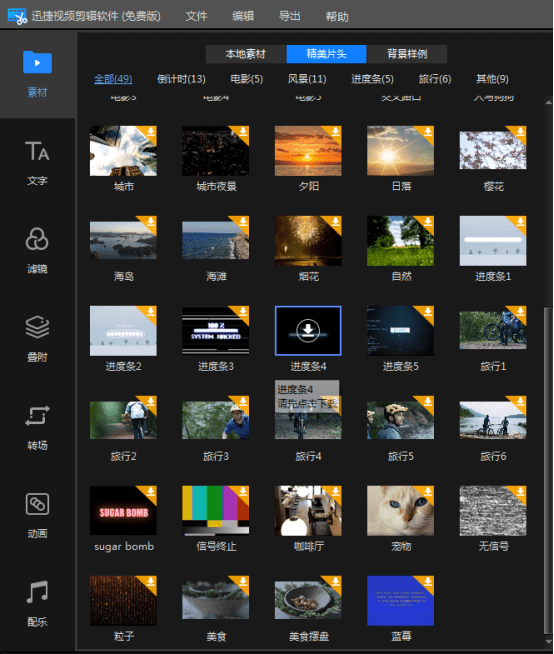Screen dimensions: 554x654
Task: Click the vertical scrollbar thumb of list
Action: [x=548, y=470]
